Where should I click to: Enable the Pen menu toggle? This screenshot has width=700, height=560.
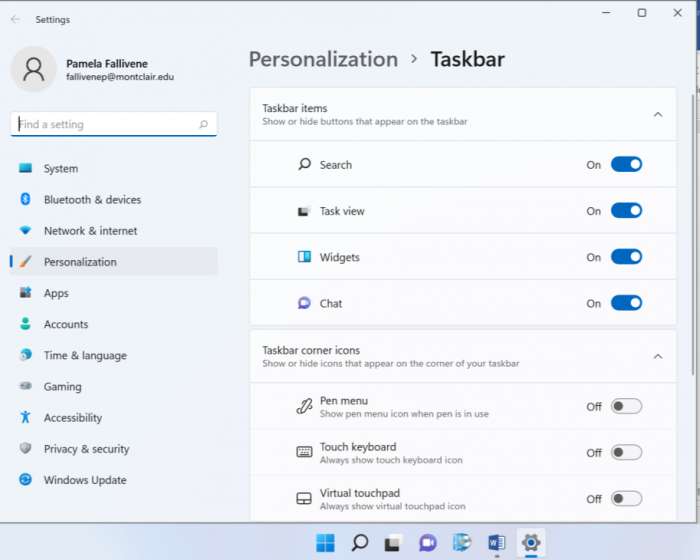(x=626, y=406)
